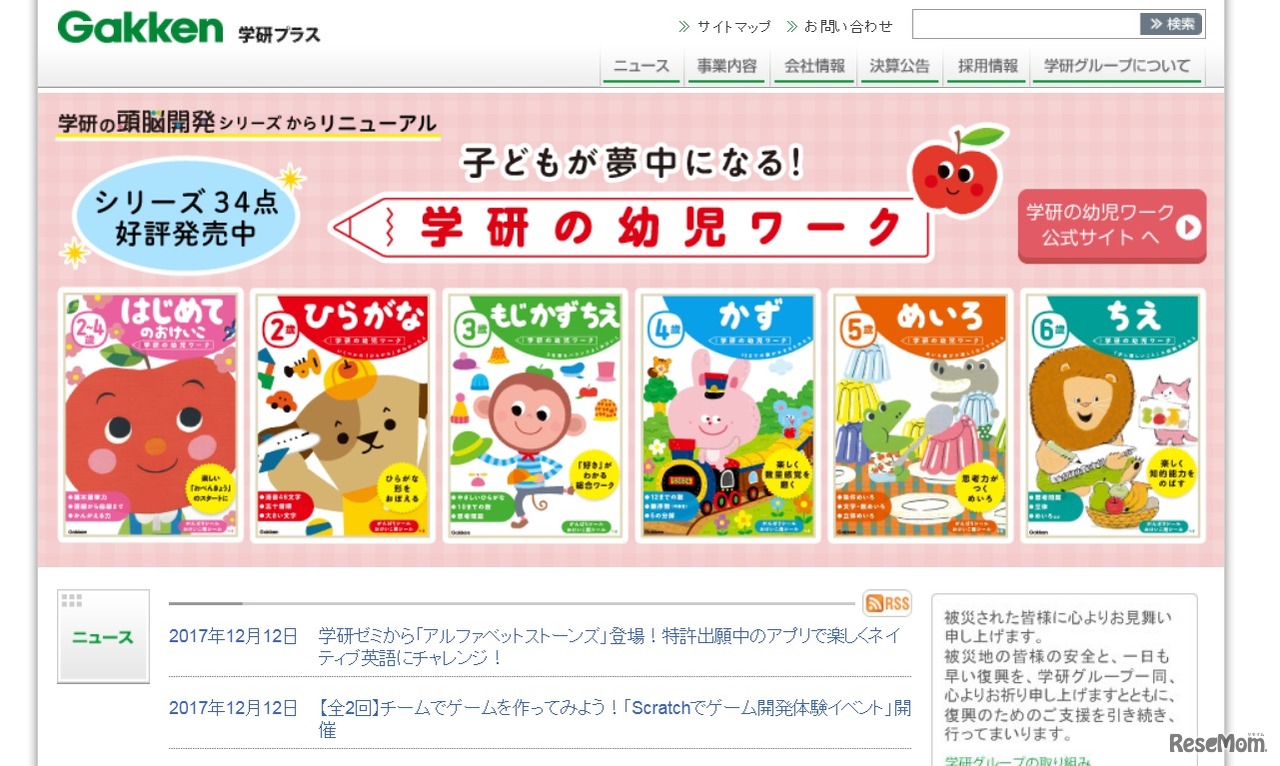
Task: Click the Gakken logo
Action: [x=140, y=28]
